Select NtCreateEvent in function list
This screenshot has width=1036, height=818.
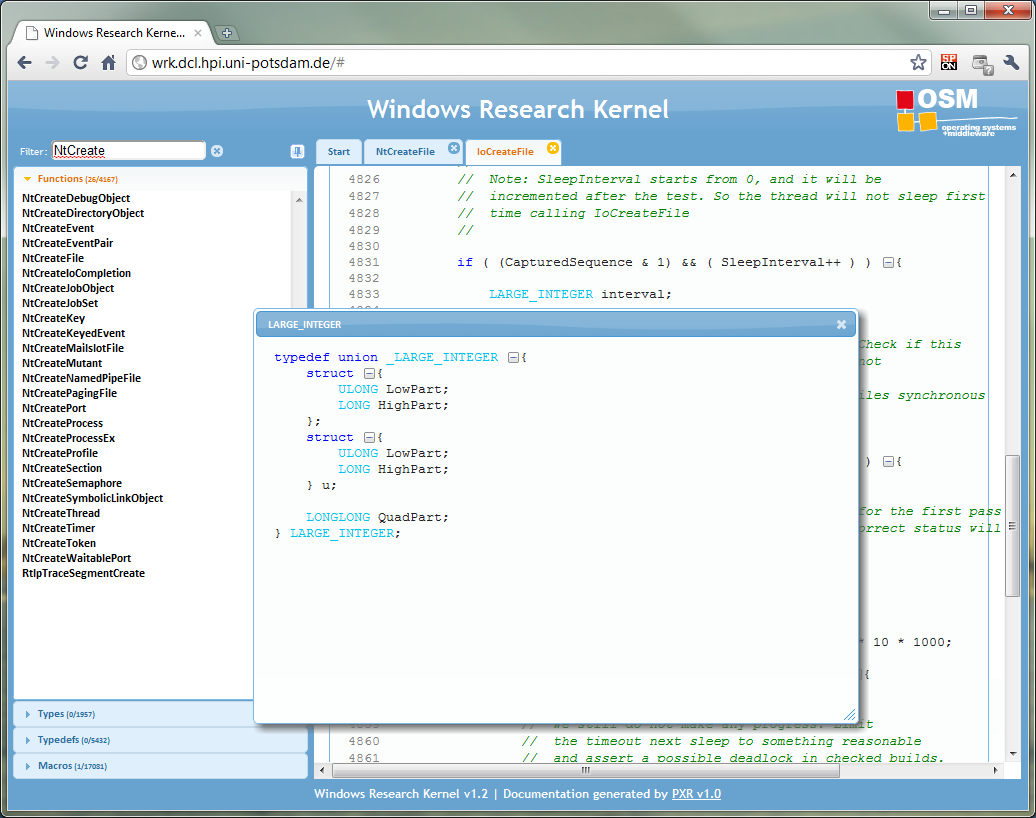58,228
